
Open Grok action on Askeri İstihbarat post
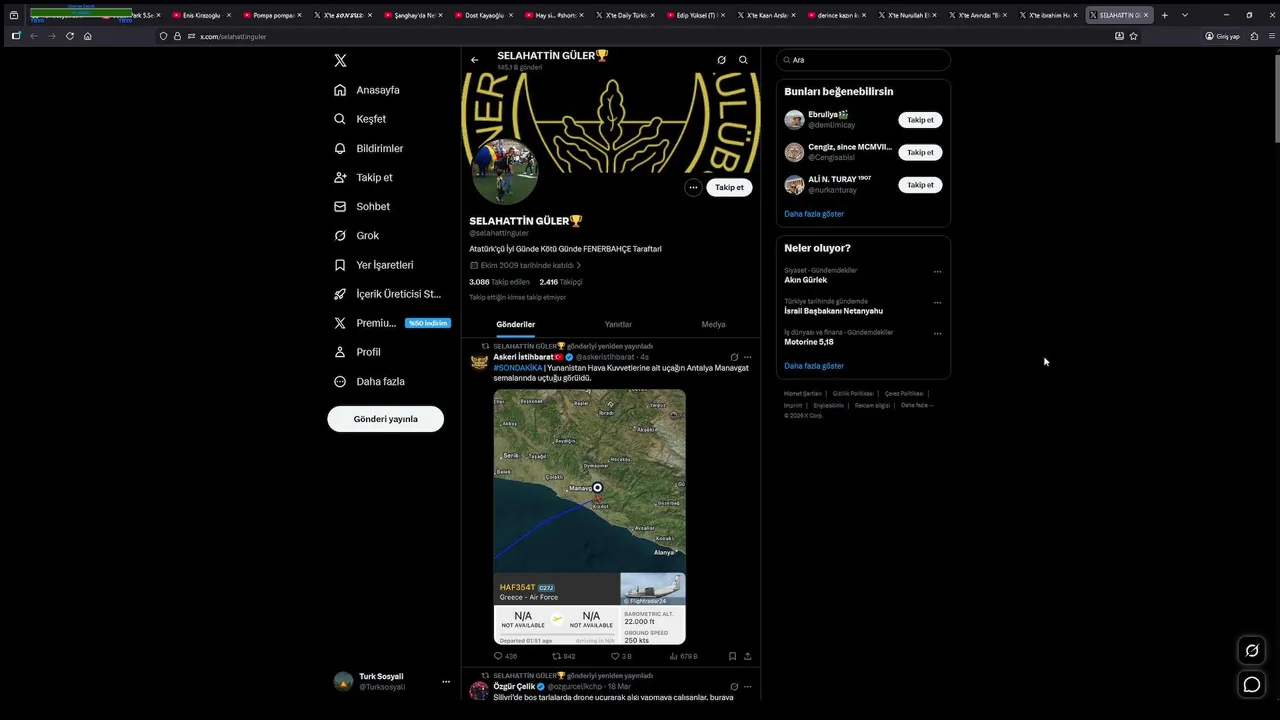(734, 357)
